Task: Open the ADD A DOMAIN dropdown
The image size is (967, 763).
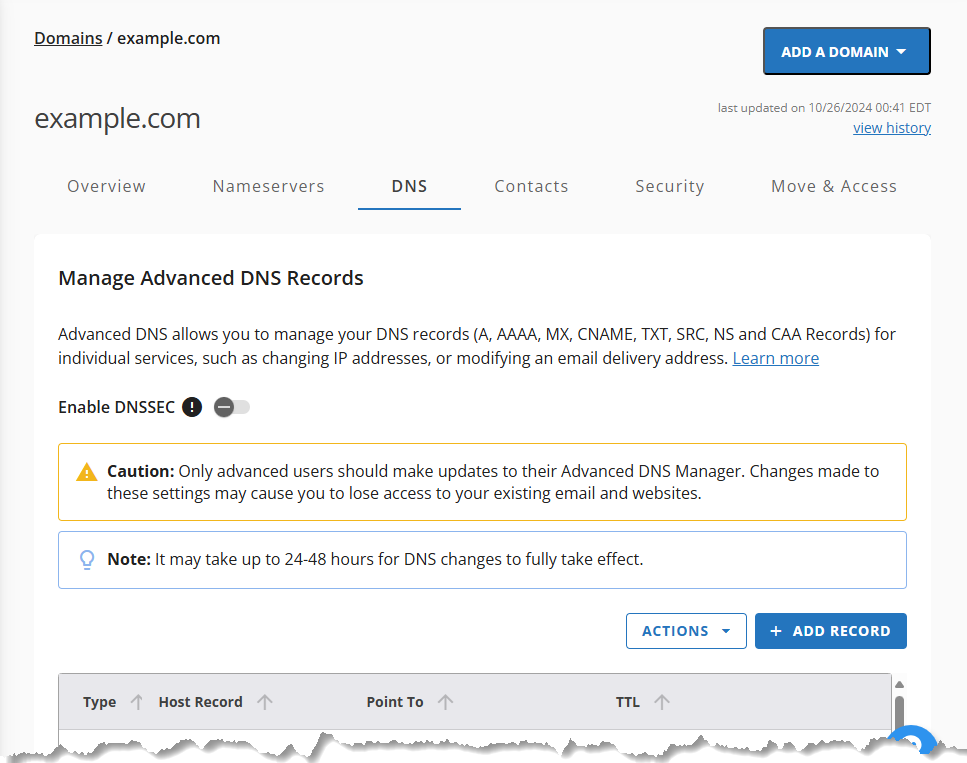Action: tap(846, 51)
